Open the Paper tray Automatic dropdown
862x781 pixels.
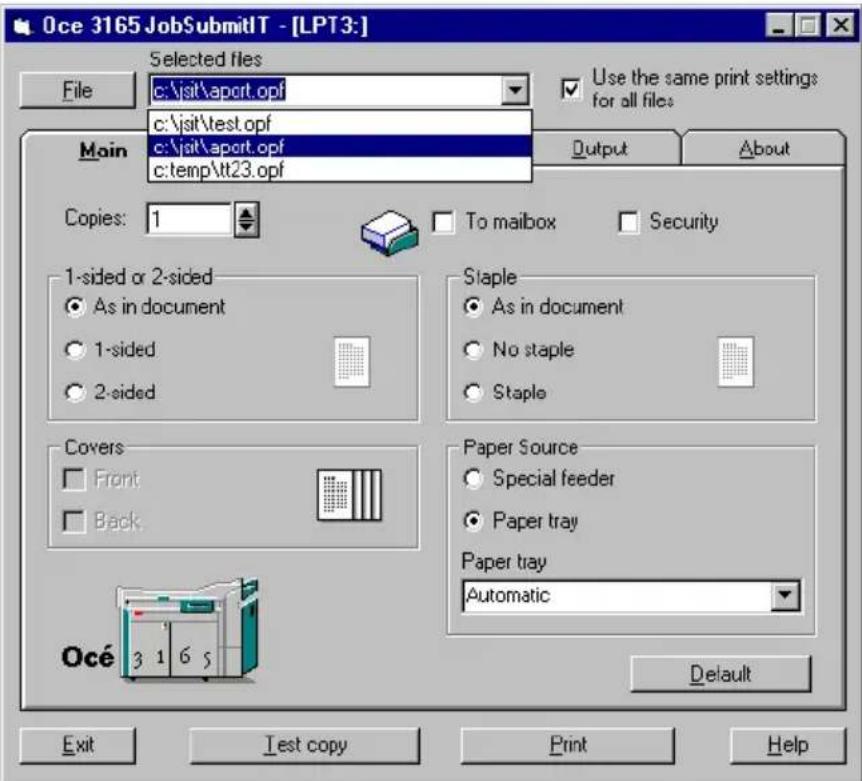coord(784,596)
